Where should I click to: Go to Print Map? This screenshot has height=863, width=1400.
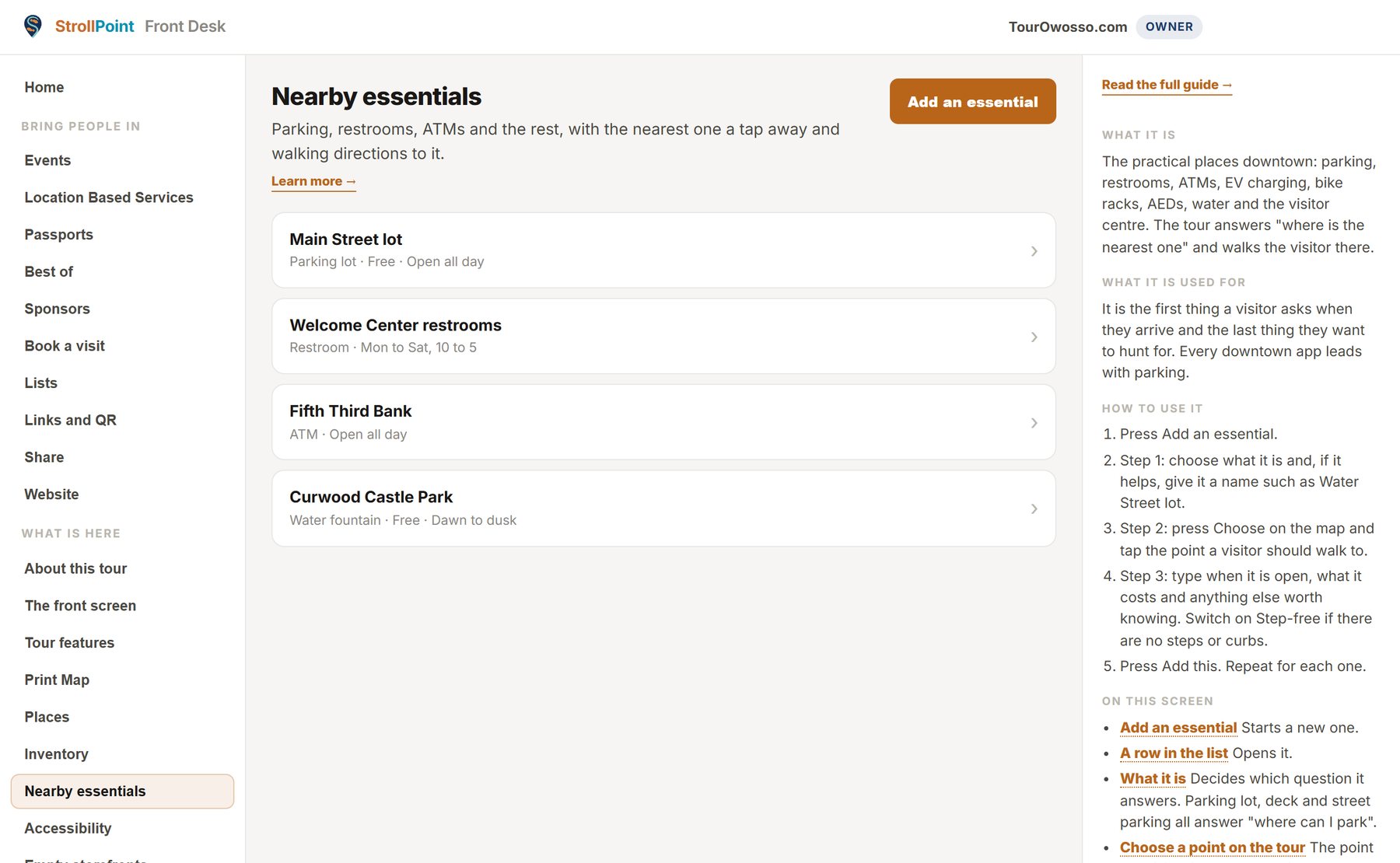[x=122, y=680]
